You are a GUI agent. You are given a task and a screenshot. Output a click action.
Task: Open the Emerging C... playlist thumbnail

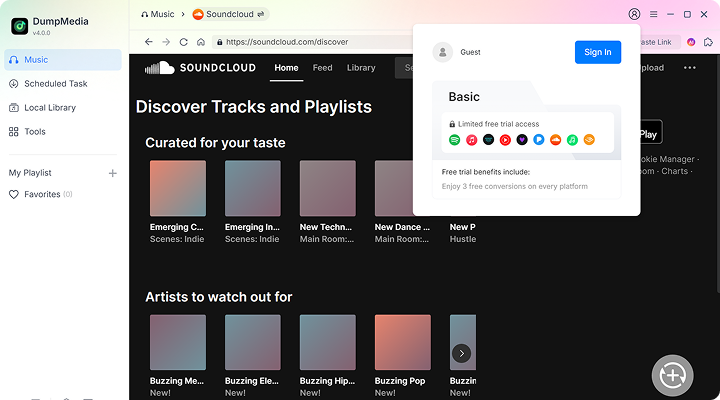pyautogui.click(x=178, y=188)
